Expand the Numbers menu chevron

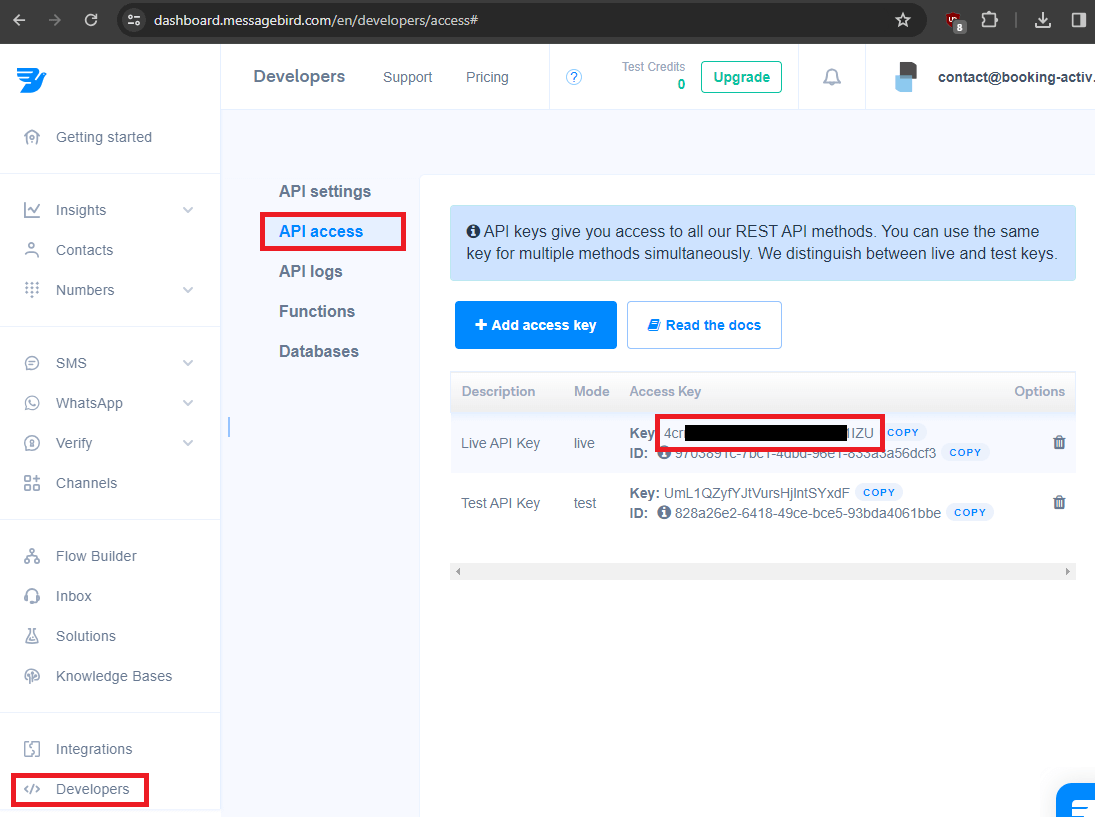[x=188, y=290]
